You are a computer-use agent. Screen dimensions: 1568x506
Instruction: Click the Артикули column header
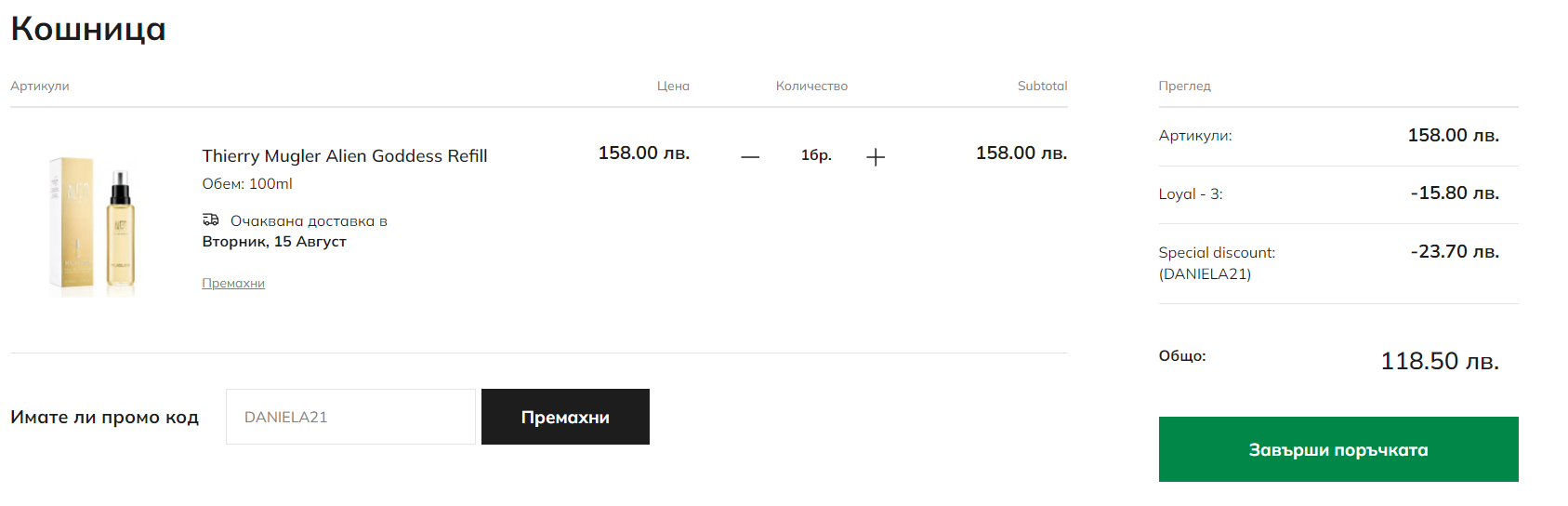40,87
